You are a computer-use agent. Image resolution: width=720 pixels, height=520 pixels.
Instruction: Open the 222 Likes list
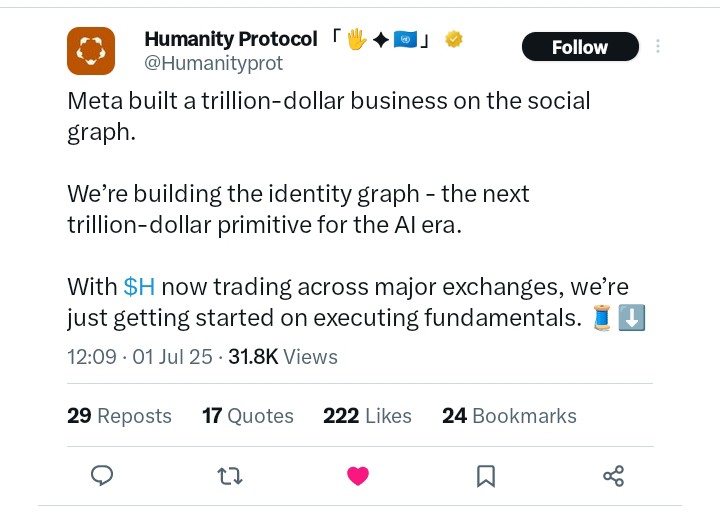[367, 416]
